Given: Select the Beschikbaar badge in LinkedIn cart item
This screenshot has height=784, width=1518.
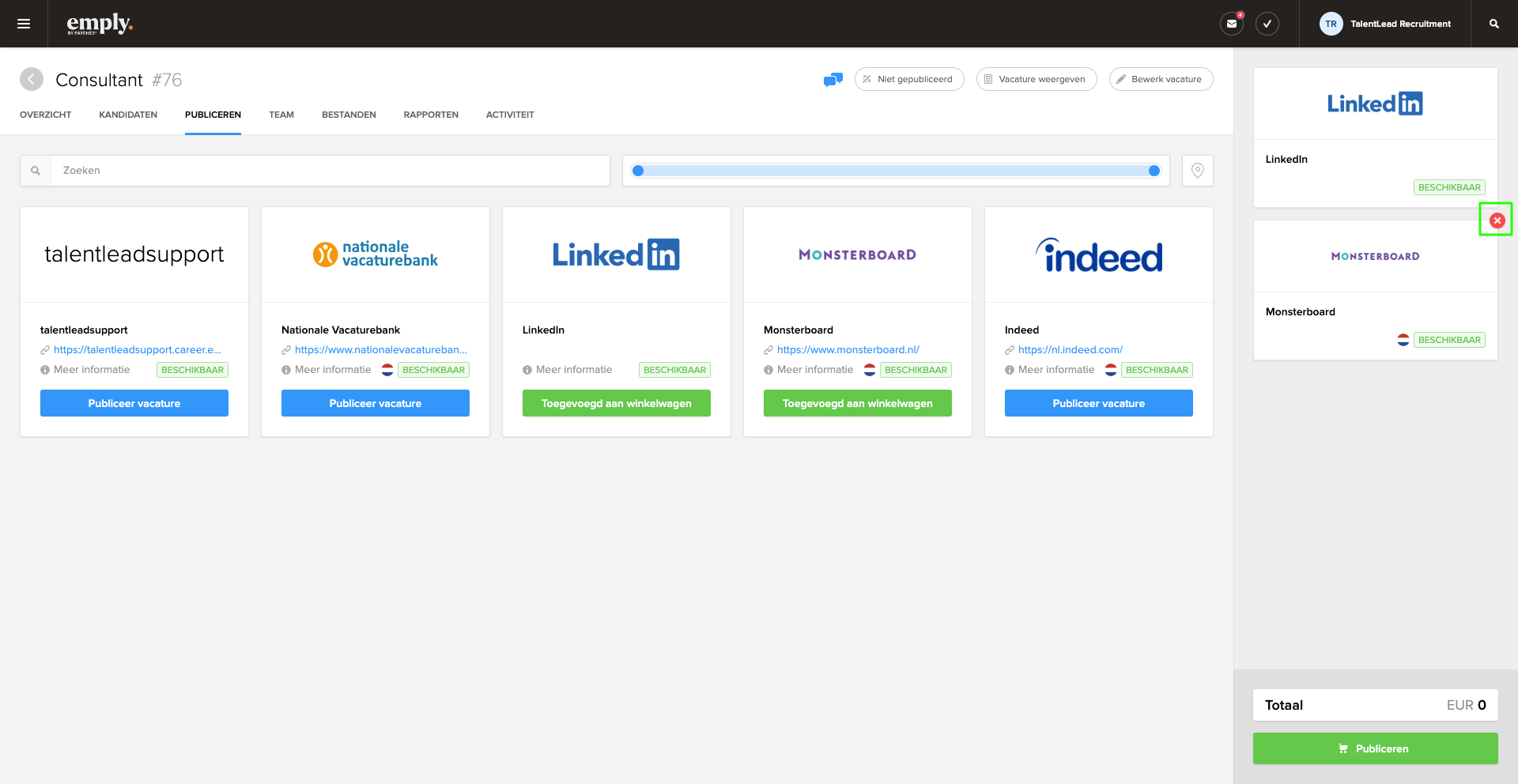Looking at the screenshot, I should (1449, 187).
